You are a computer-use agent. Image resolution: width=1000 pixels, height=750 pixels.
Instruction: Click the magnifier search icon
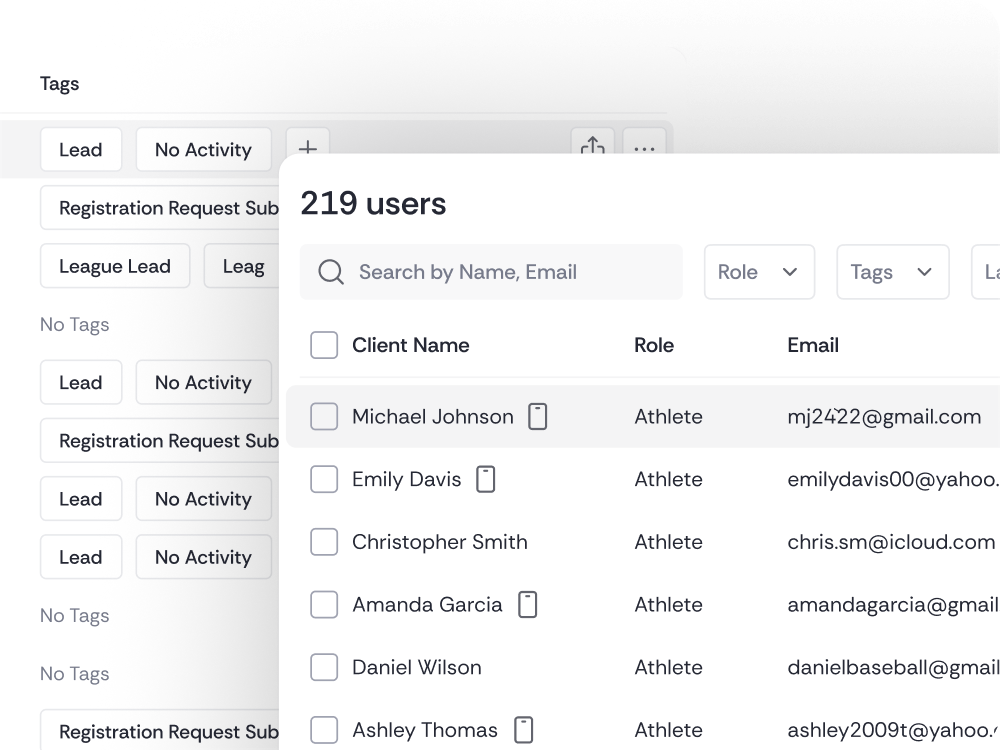pyautogui.click(x=331, y=272)
